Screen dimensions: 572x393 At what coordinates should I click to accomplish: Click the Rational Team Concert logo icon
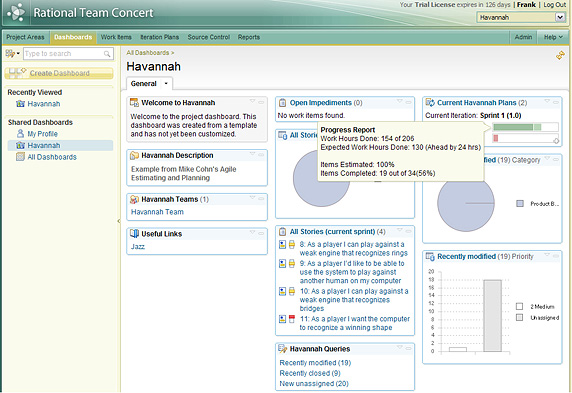(16, 12)
